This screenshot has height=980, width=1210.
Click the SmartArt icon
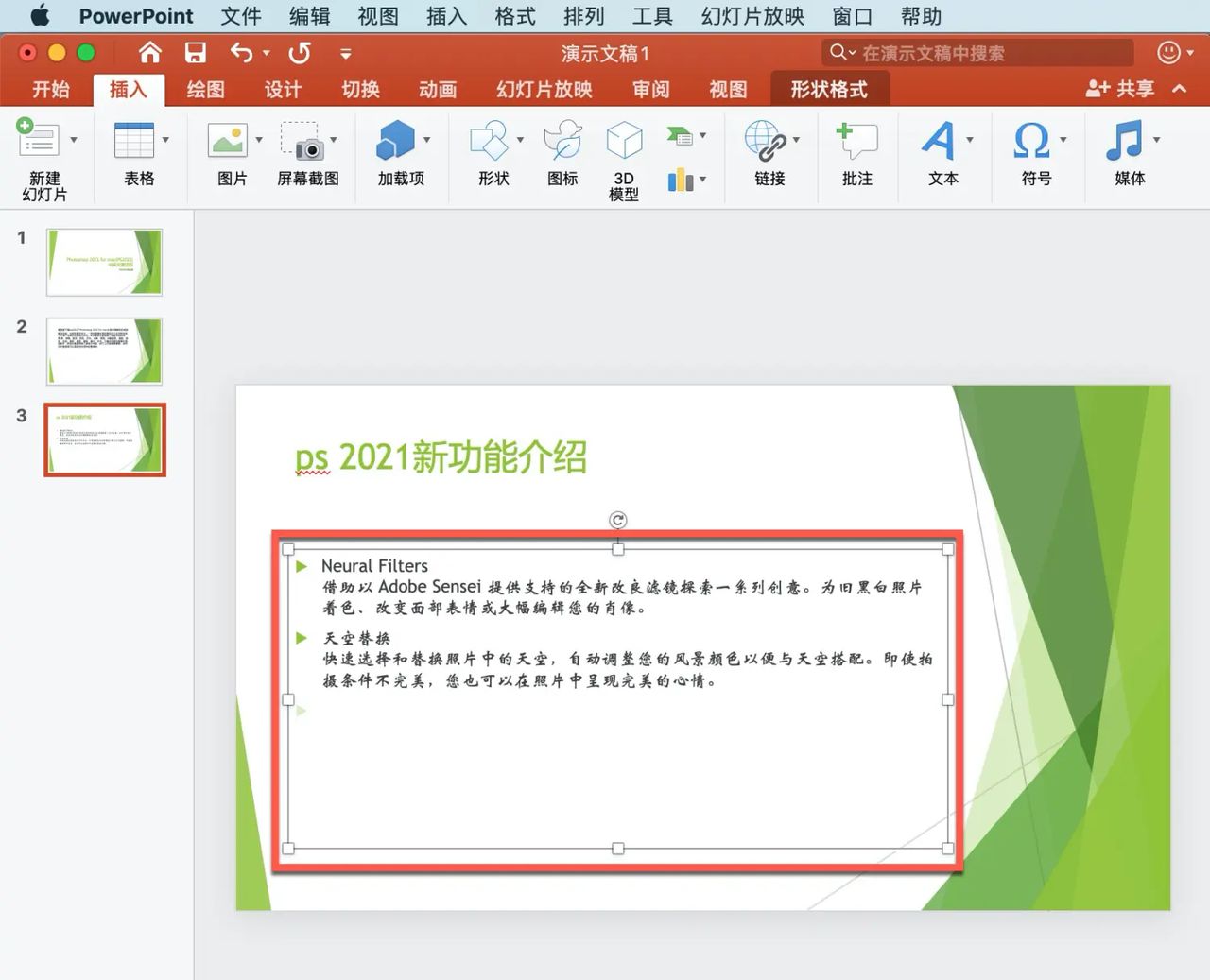[680, 136]
